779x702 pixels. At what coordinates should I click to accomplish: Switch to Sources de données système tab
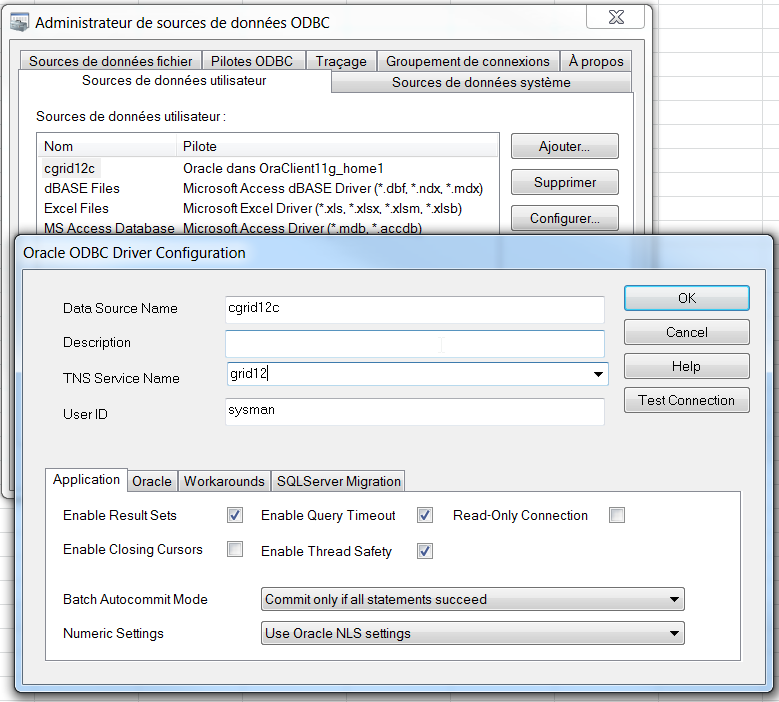pyautogui.click(x=481, y=82)
